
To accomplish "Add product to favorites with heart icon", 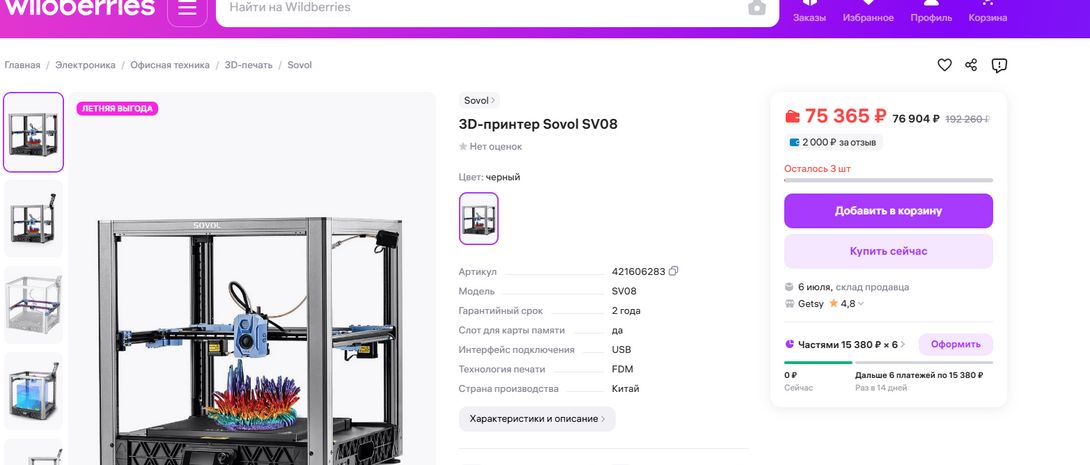I will [944, 65].
